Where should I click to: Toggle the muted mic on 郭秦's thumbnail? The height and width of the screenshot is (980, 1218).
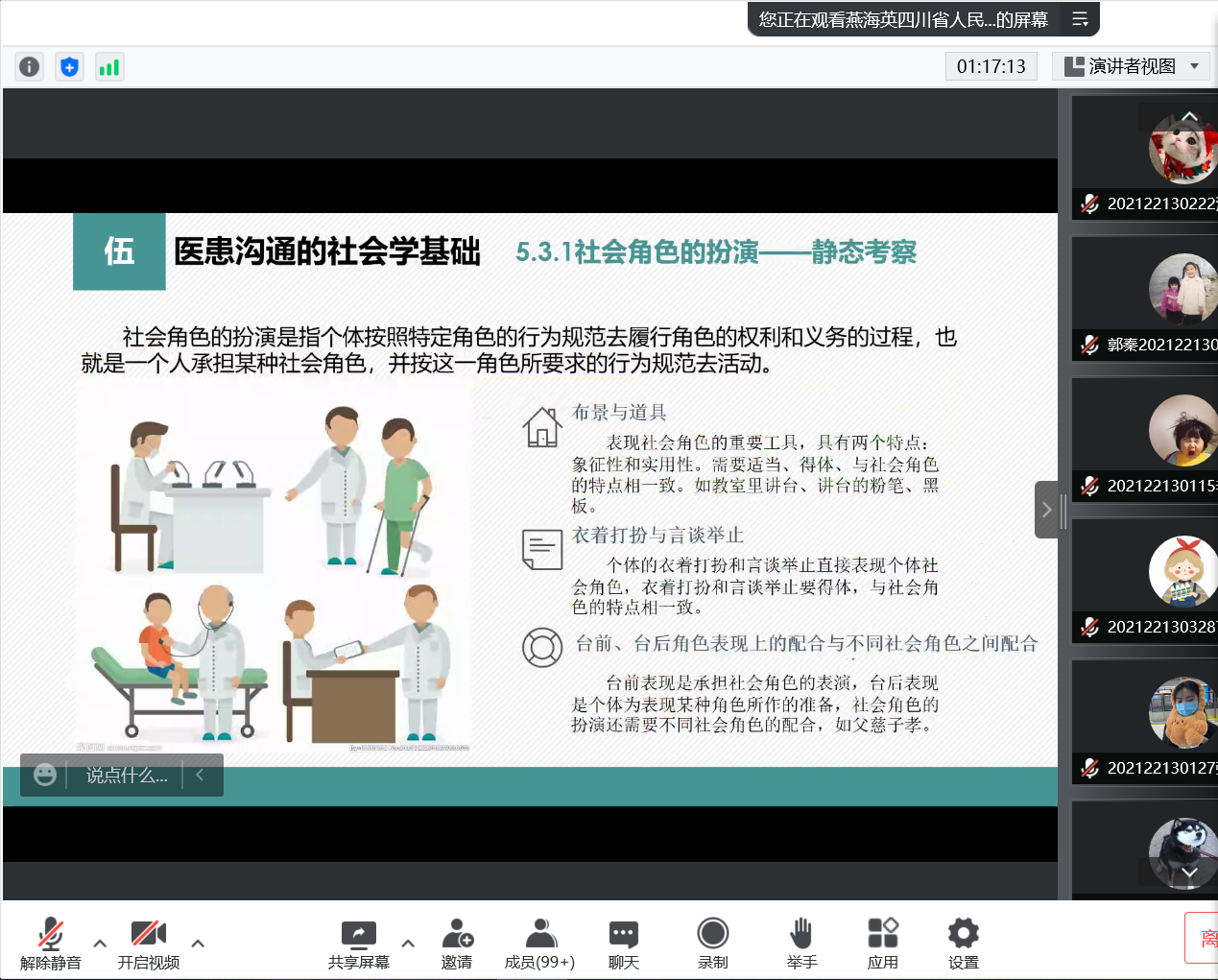(1089, 345)
